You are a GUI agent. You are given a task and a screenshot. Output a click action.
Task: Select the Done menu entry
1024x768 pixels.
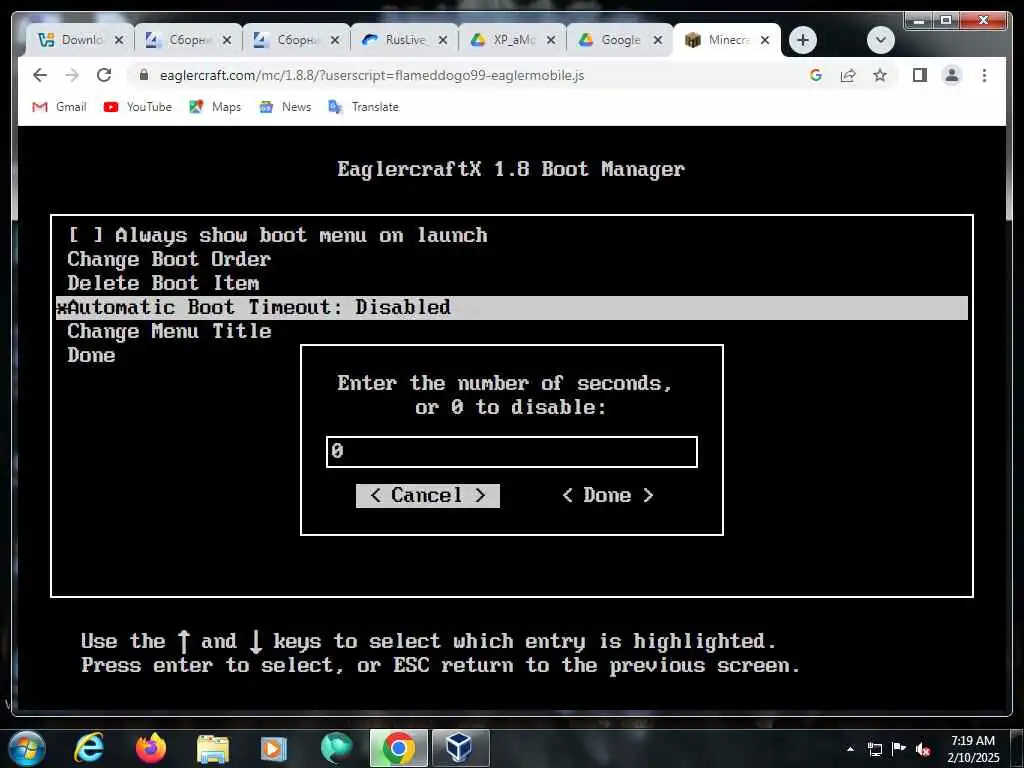click(x=91, y=355)
